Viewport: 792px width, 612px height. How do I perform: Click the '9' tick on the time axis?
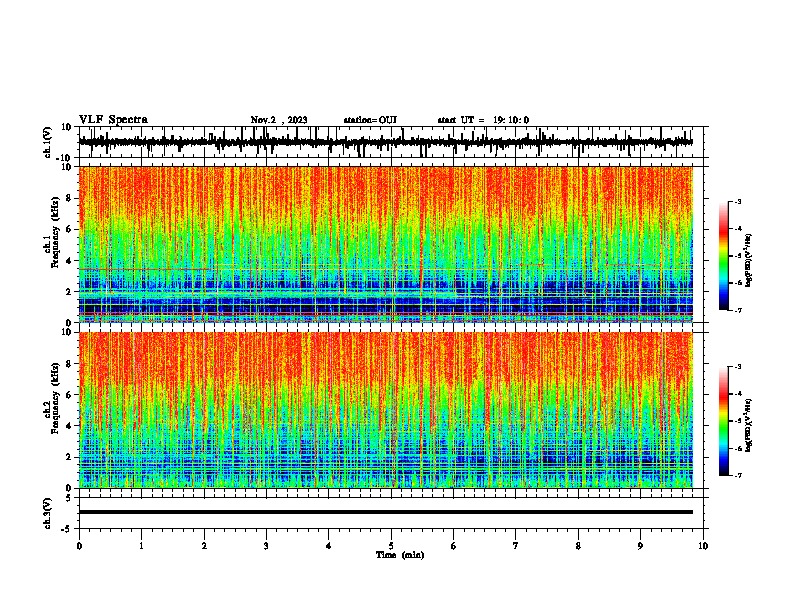[x=640, y=546]
